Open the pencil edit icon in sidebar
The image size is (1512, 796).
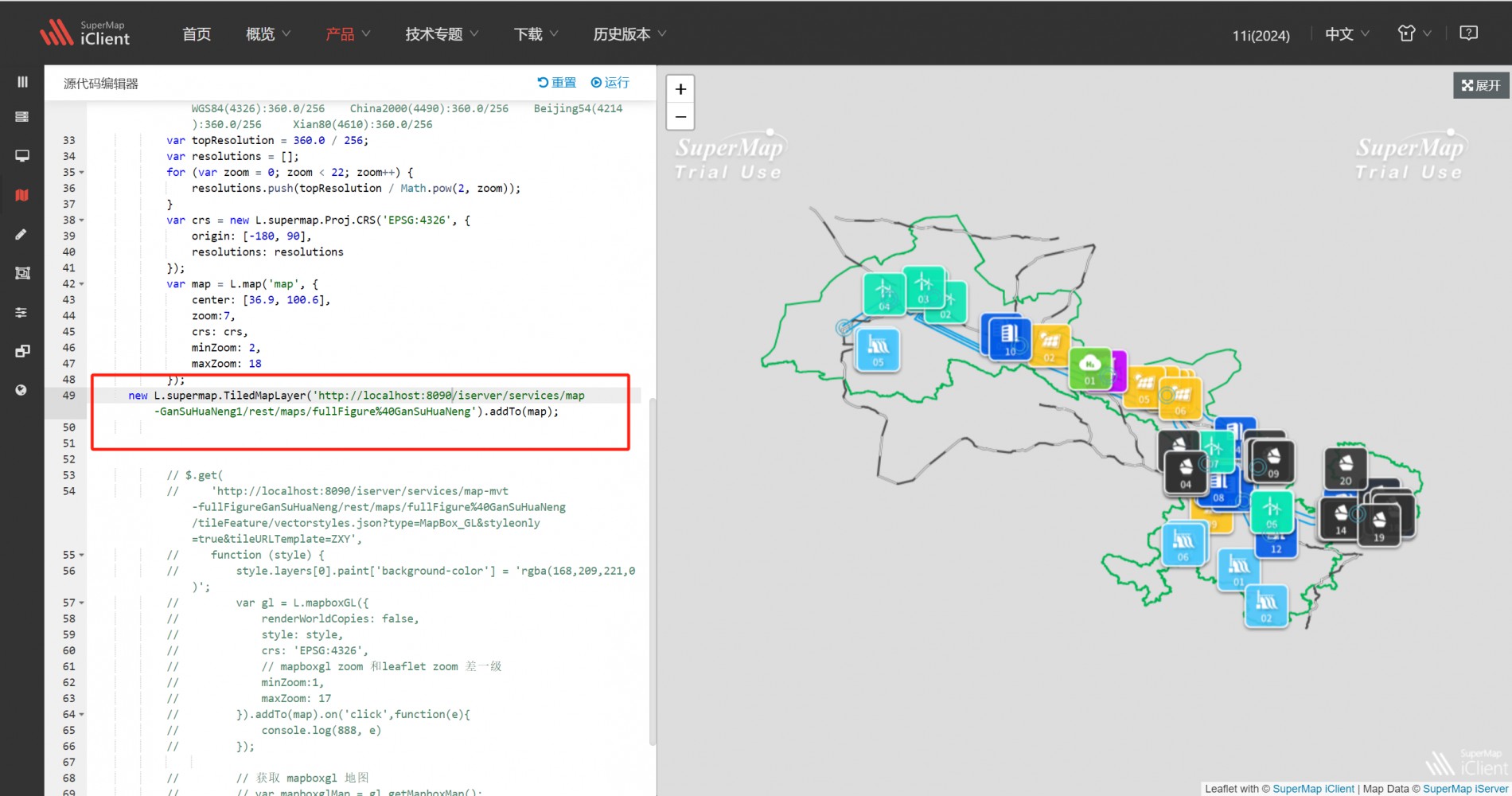point(21,234)
